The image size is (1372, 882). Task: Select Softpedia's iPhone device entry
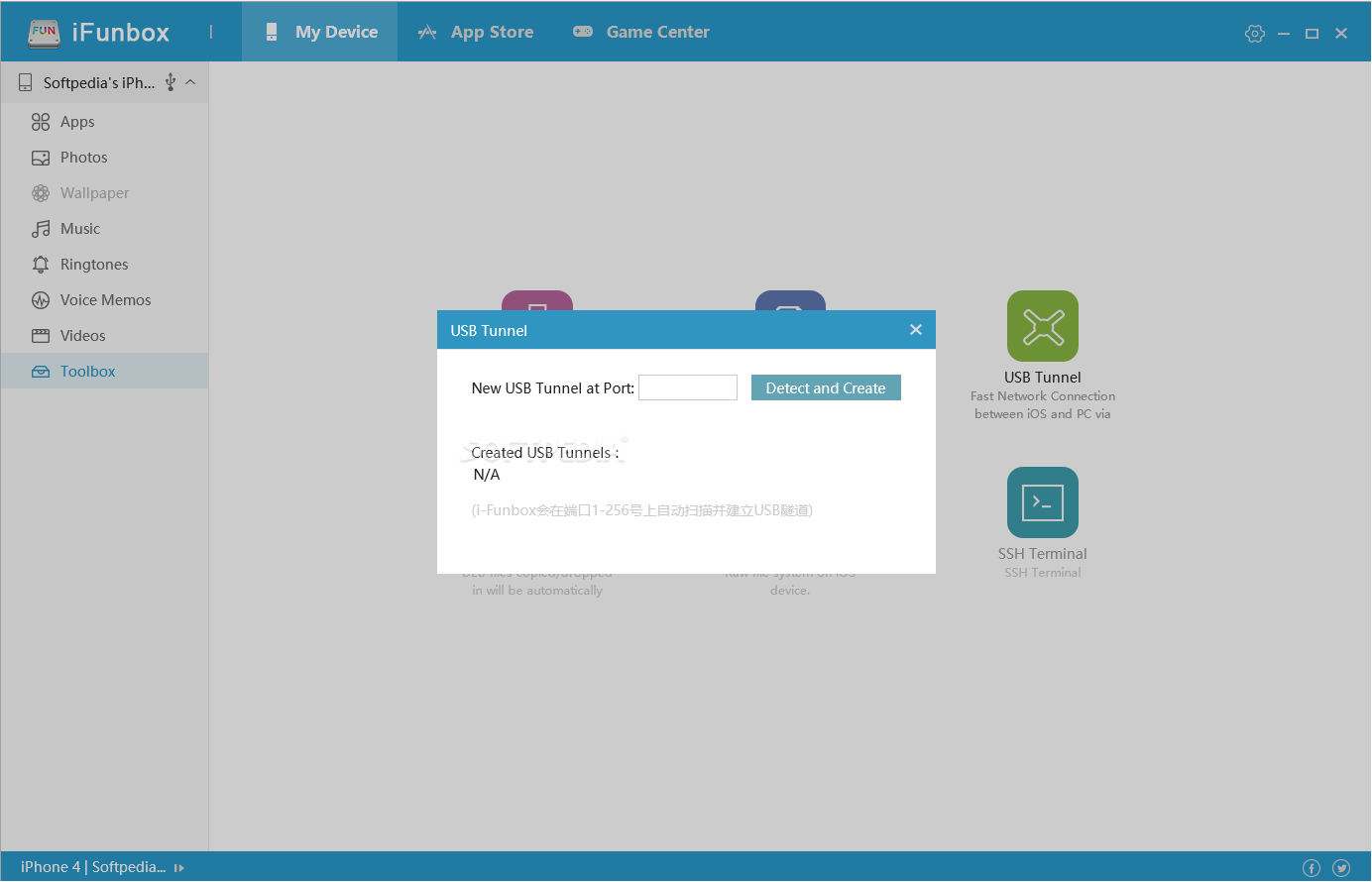click(104, 82)
